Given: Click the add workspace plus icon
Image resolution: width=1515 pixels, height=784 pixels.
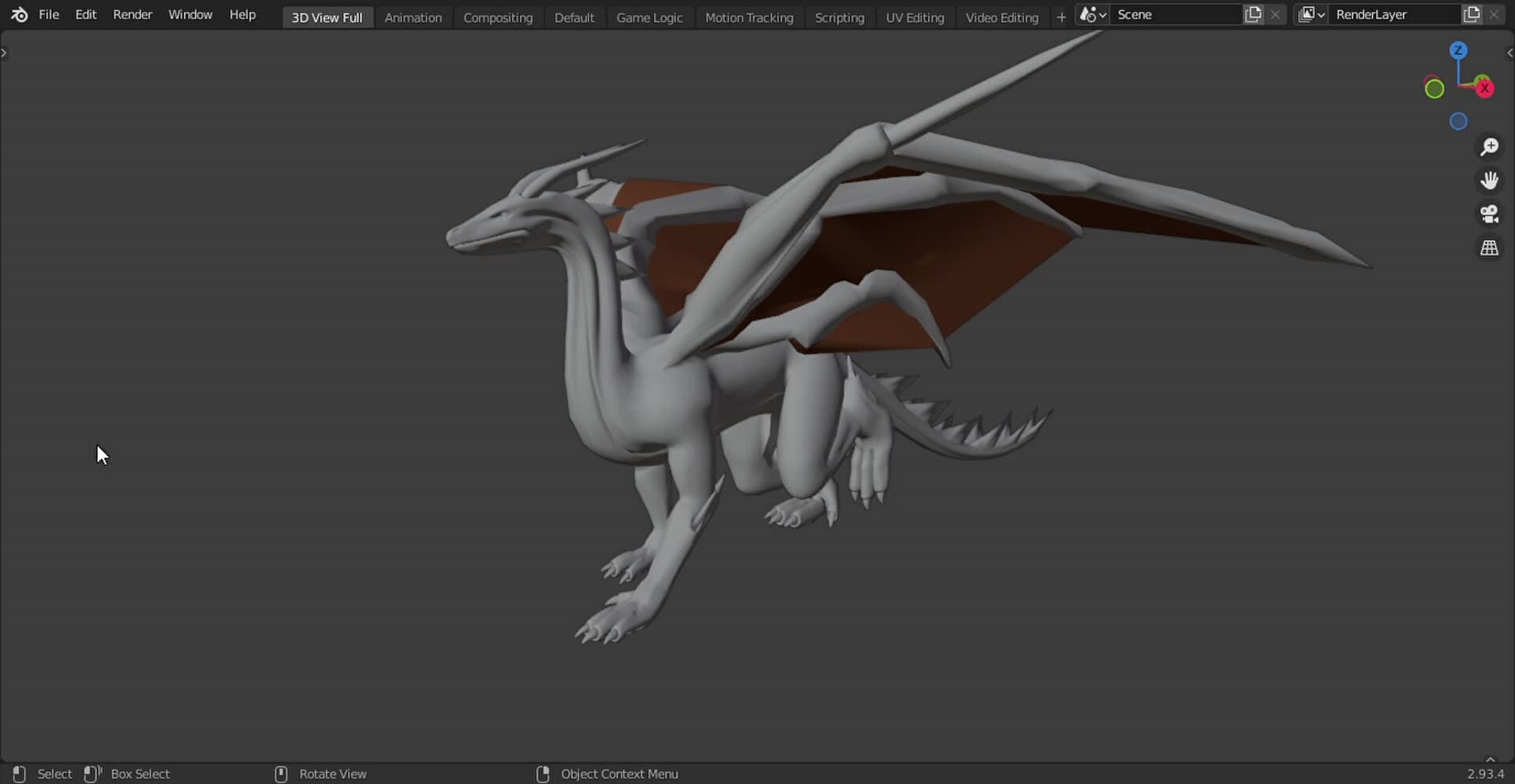Looking at the screenshot, I should click(x=1060, y=17).
